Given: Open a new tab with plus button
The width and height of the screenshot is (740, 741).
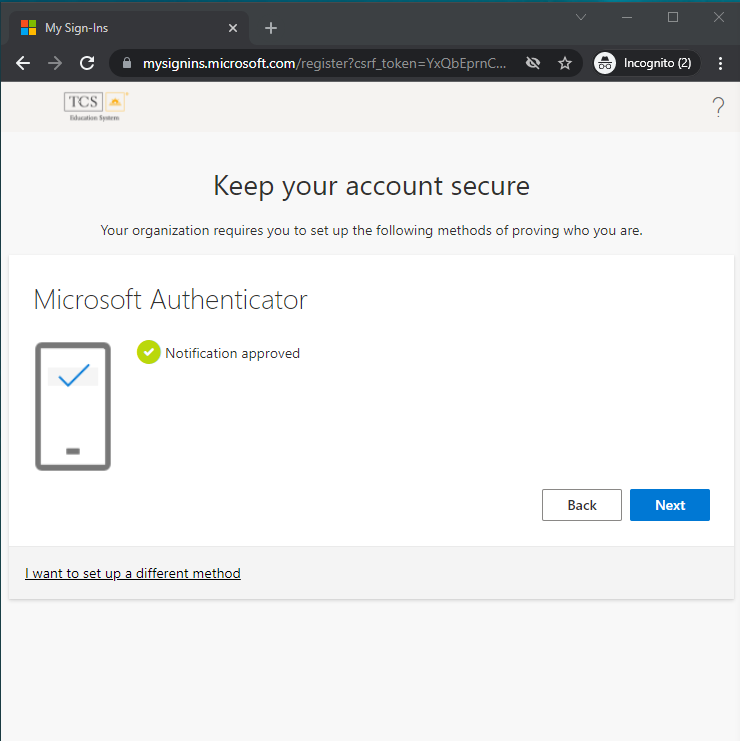Looking at the screenshot, I should pos(271,28).
